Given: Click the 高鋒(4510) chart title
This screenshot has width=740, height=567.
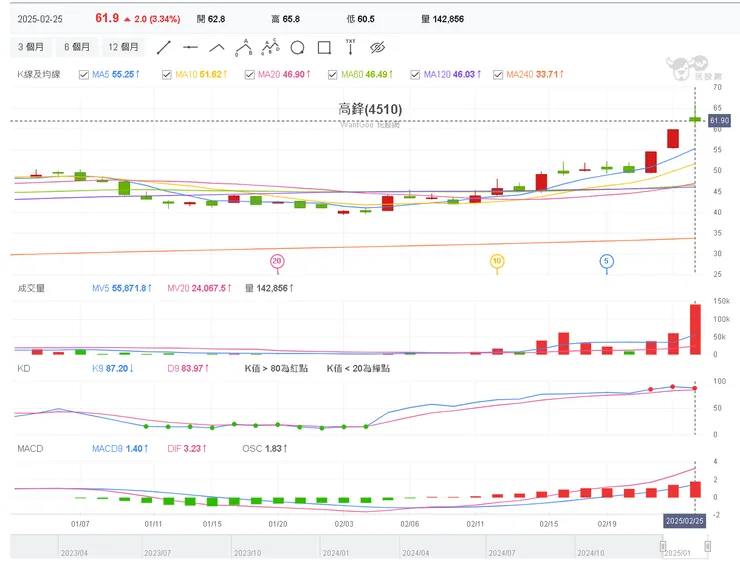Looking at the screenshot, I should click(370, 109).
